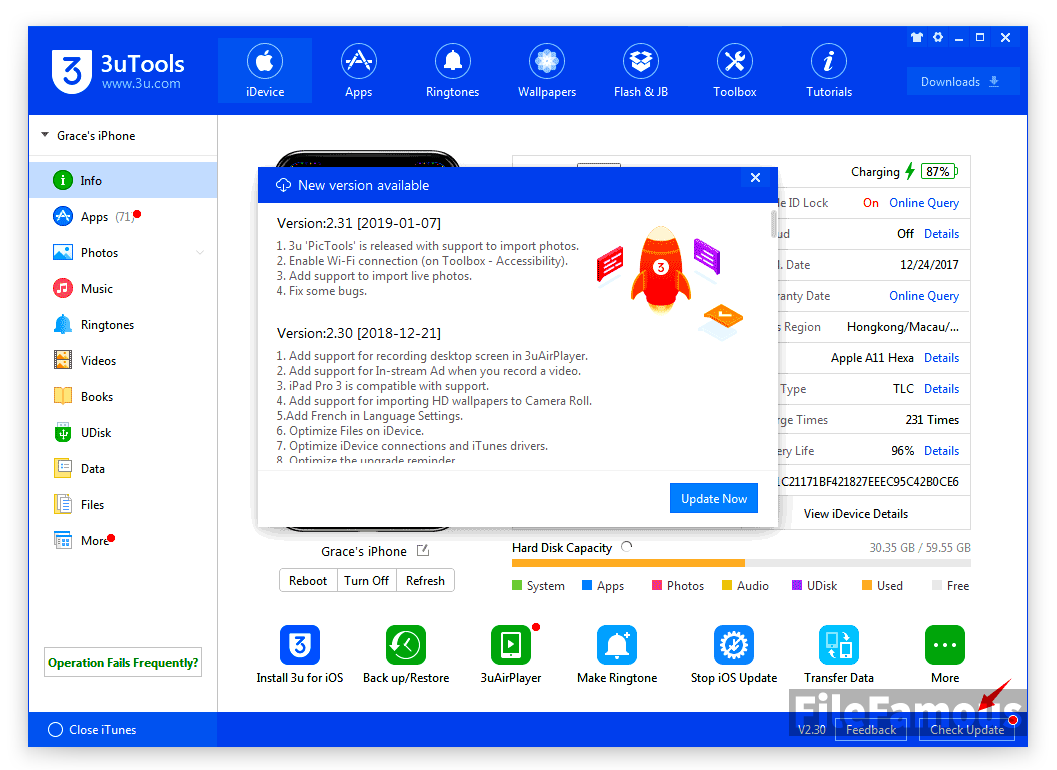Click the purple UDisk legend swatch
Viewport: 1057px width, 770px height.
(x=797, y=585)
